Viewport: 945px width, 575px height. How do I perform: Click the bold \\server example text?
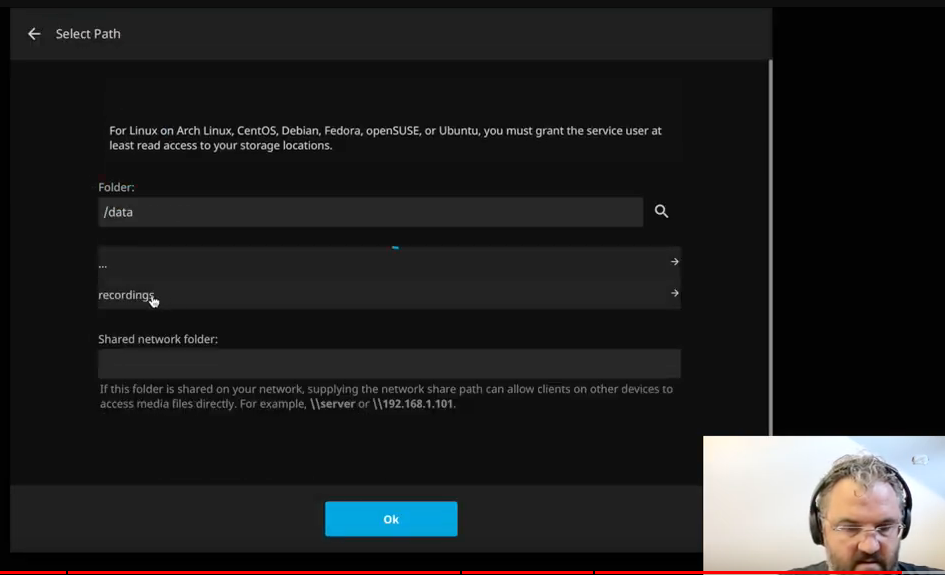(332, 404)
